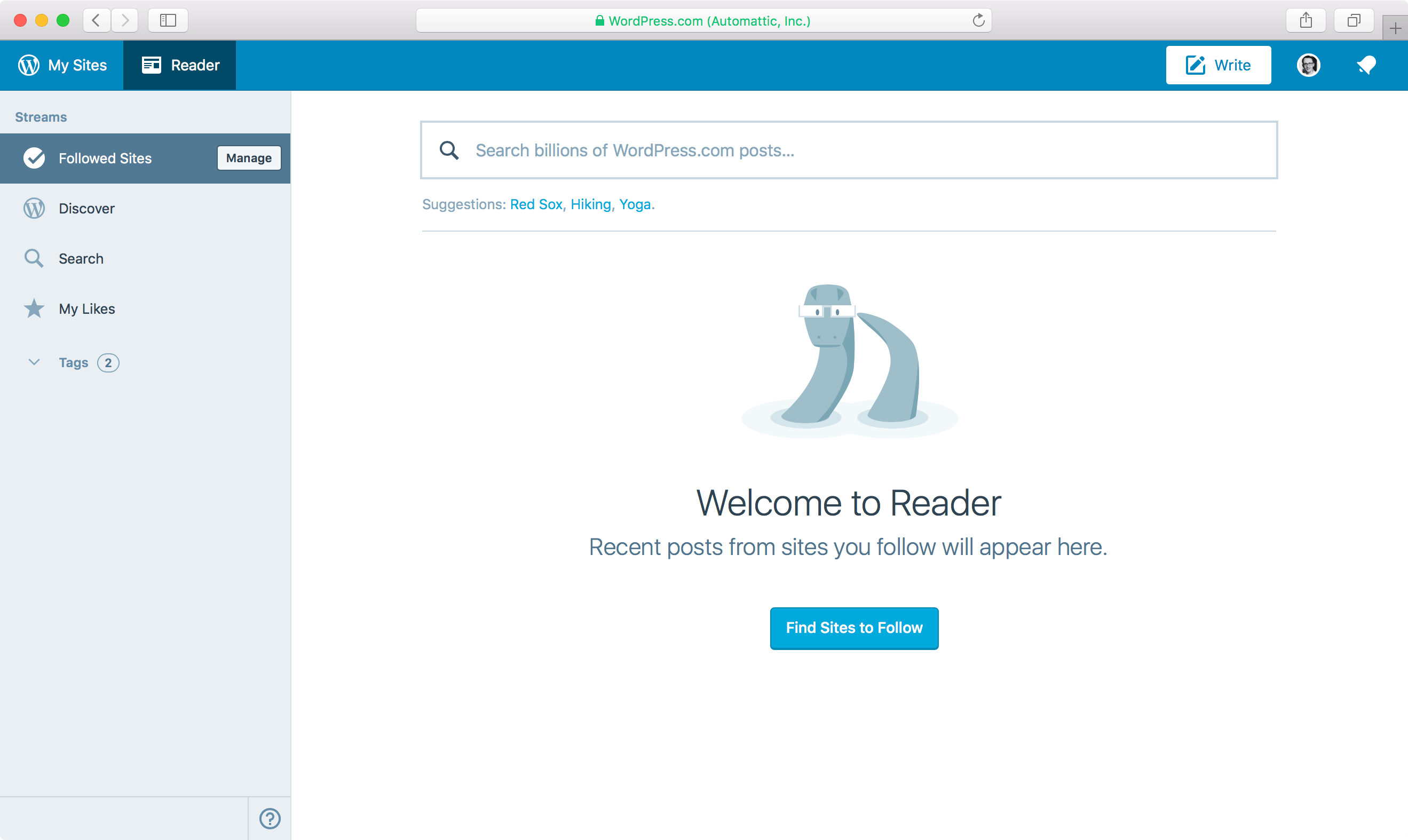Click Find Sites to Follow button
Viewport: 1408px width, 840px height.
[x=854, y=628]
